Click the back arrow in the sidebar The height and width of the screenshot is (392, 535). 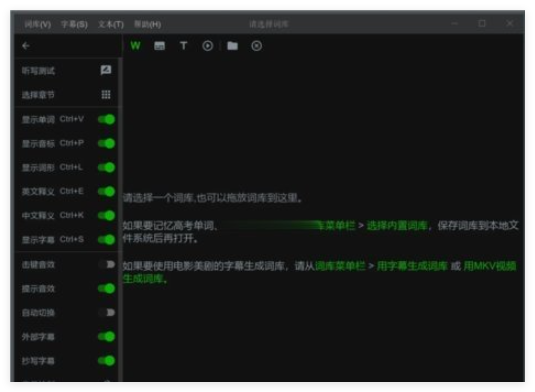point(26,46)
